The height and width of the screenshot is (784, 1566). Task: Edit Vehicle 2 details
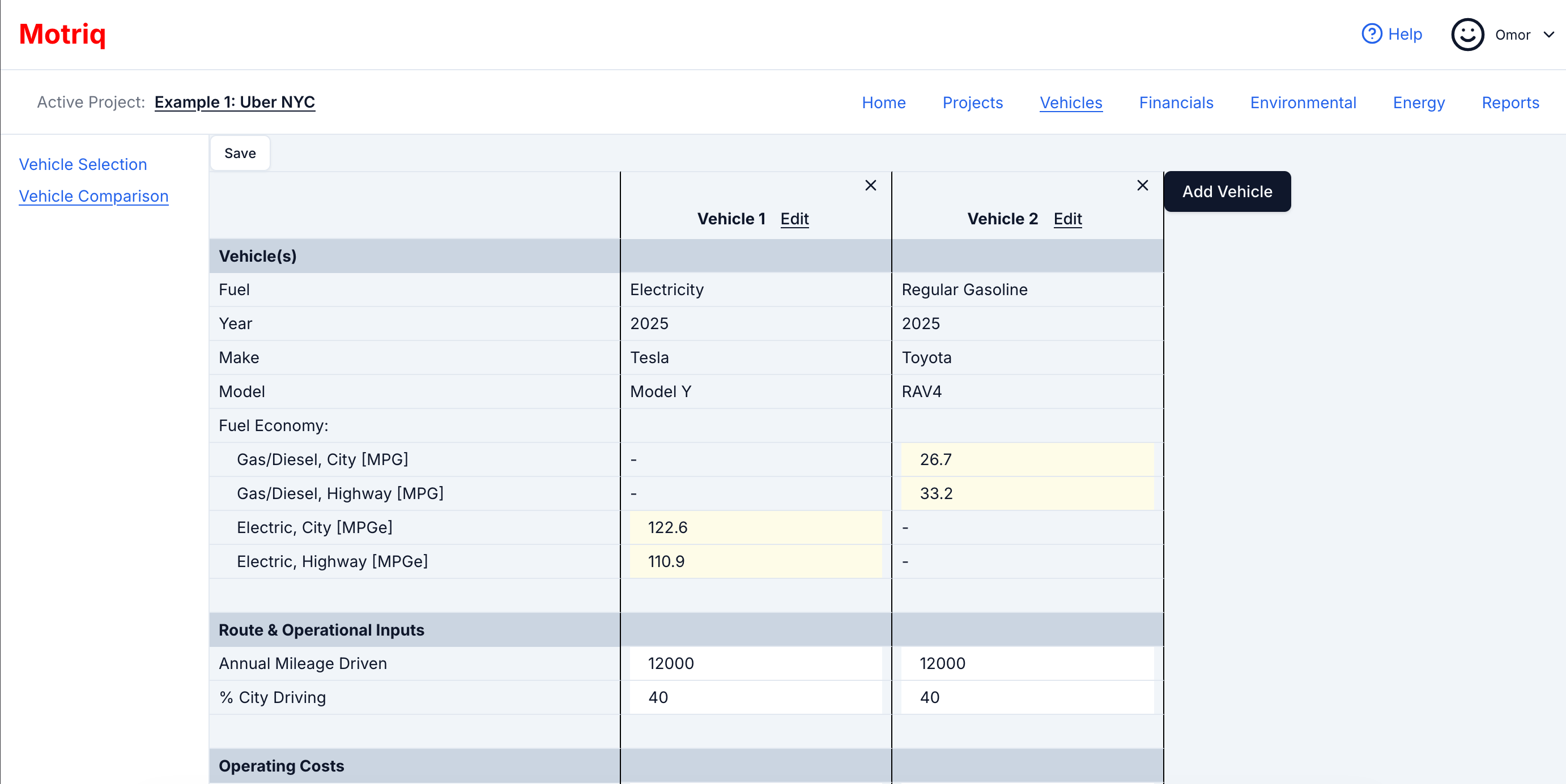(1067, 219)
